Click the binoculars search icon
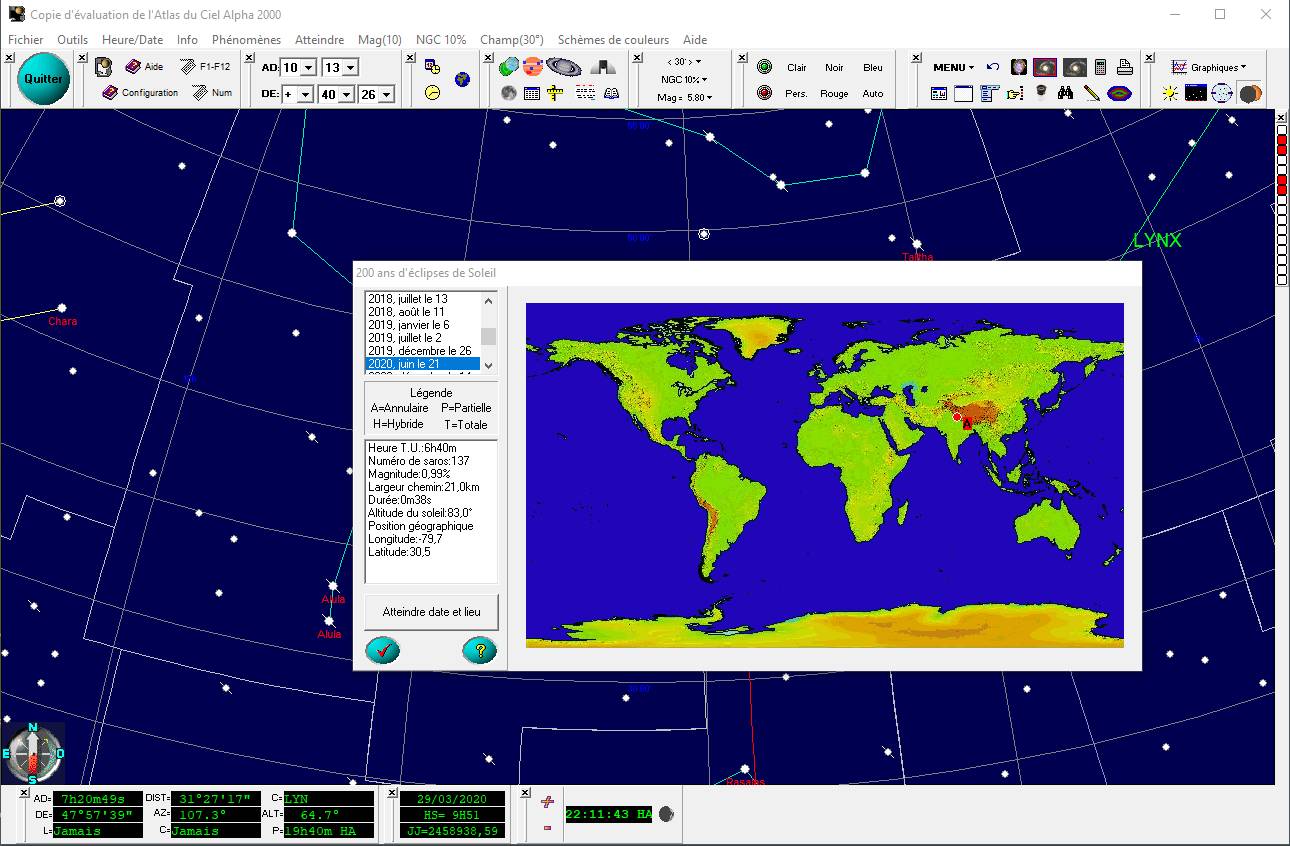The height and width of the screenshot is (846, 1290). 1066,94
